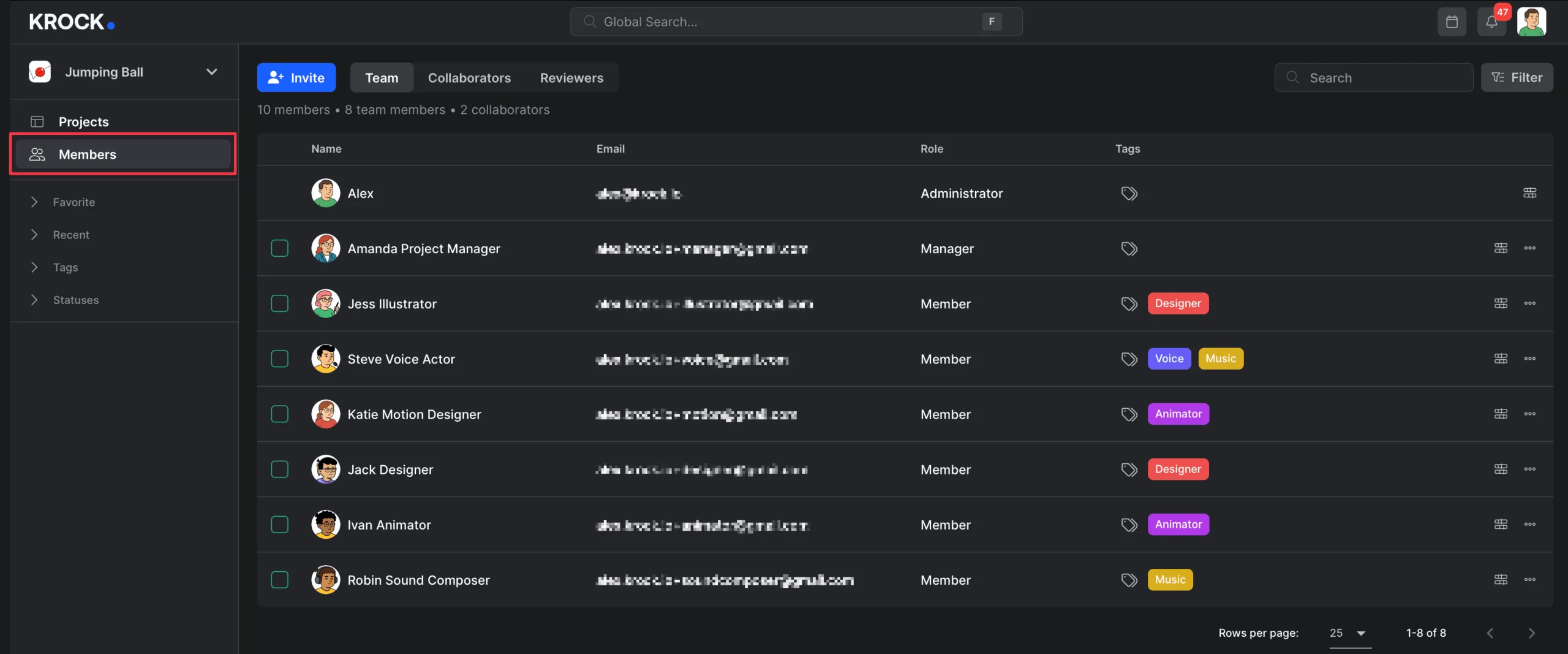
Task: Expand the Jumping Ball workspace dropdown
Action: [x=211, y=72]
